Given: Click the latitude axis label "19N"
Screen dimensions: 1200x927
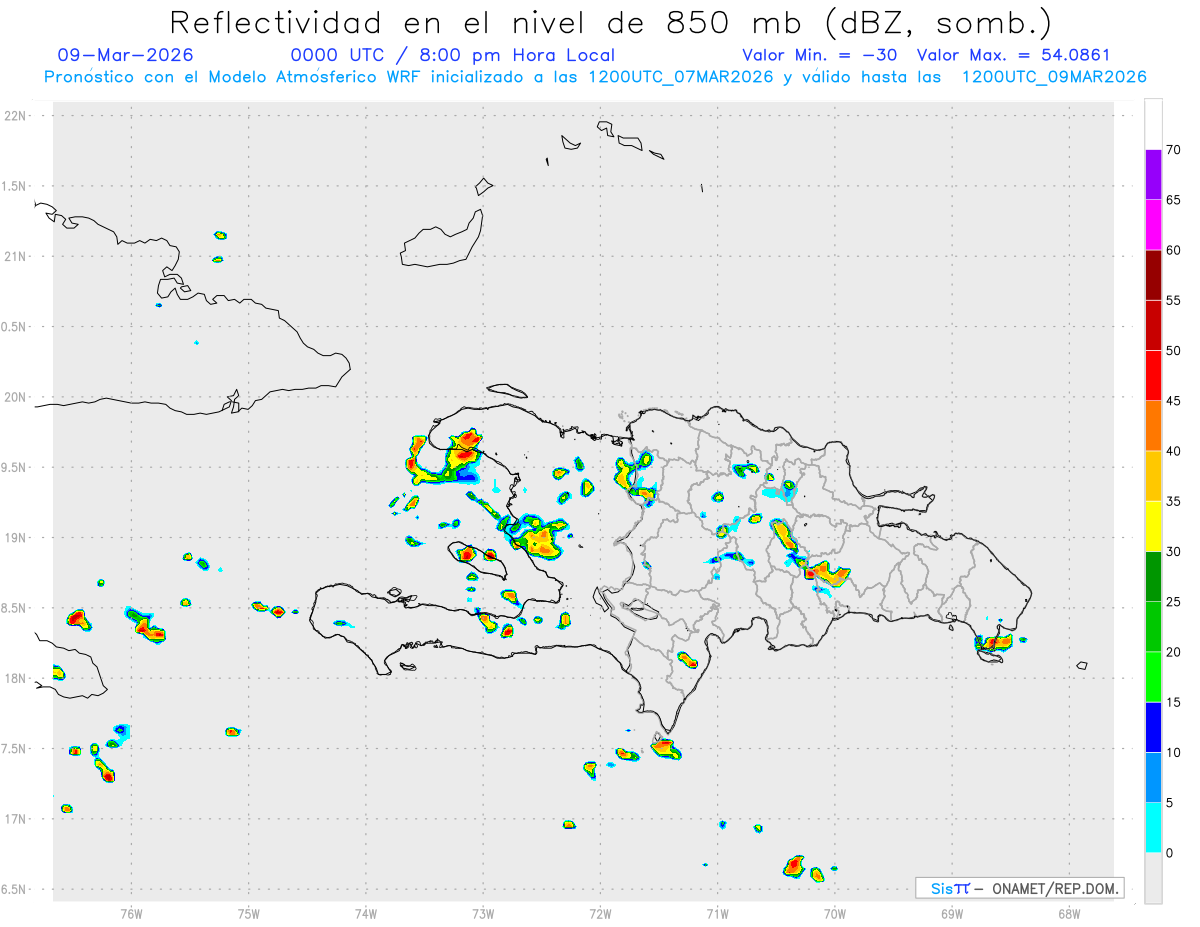Looking at the screenshot, I should (x=15, y=537).
